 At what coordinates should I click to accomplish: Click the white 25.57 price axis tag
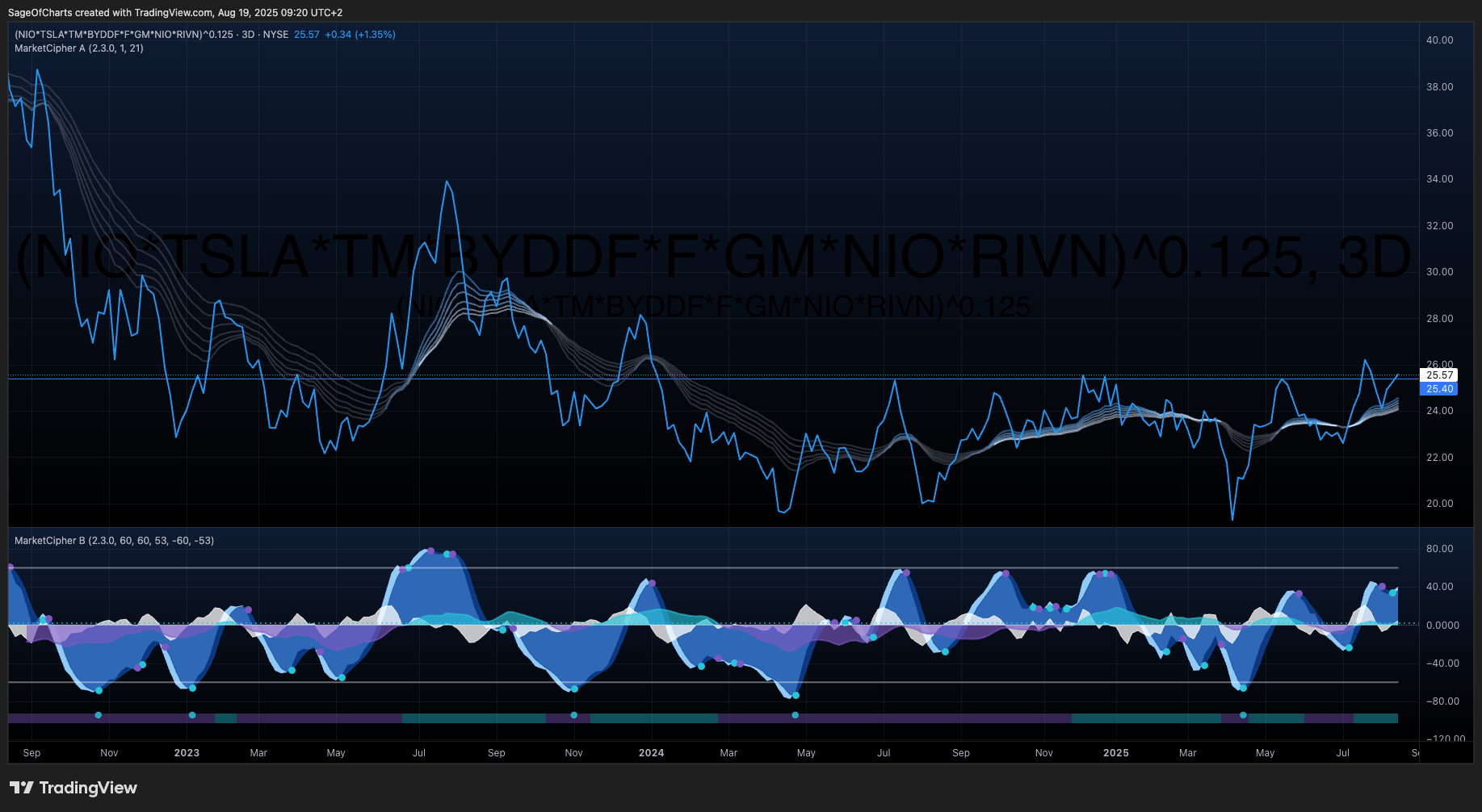coord(1439,375)
